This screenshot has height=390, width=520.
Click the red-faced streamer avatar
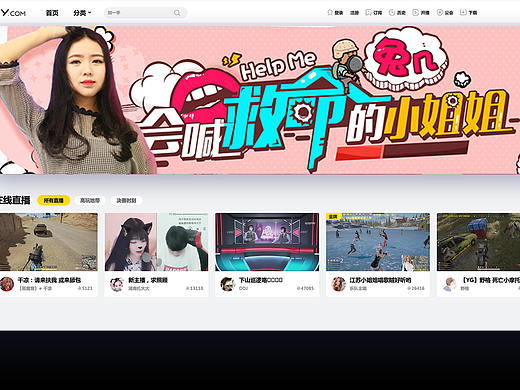point(7,284)
